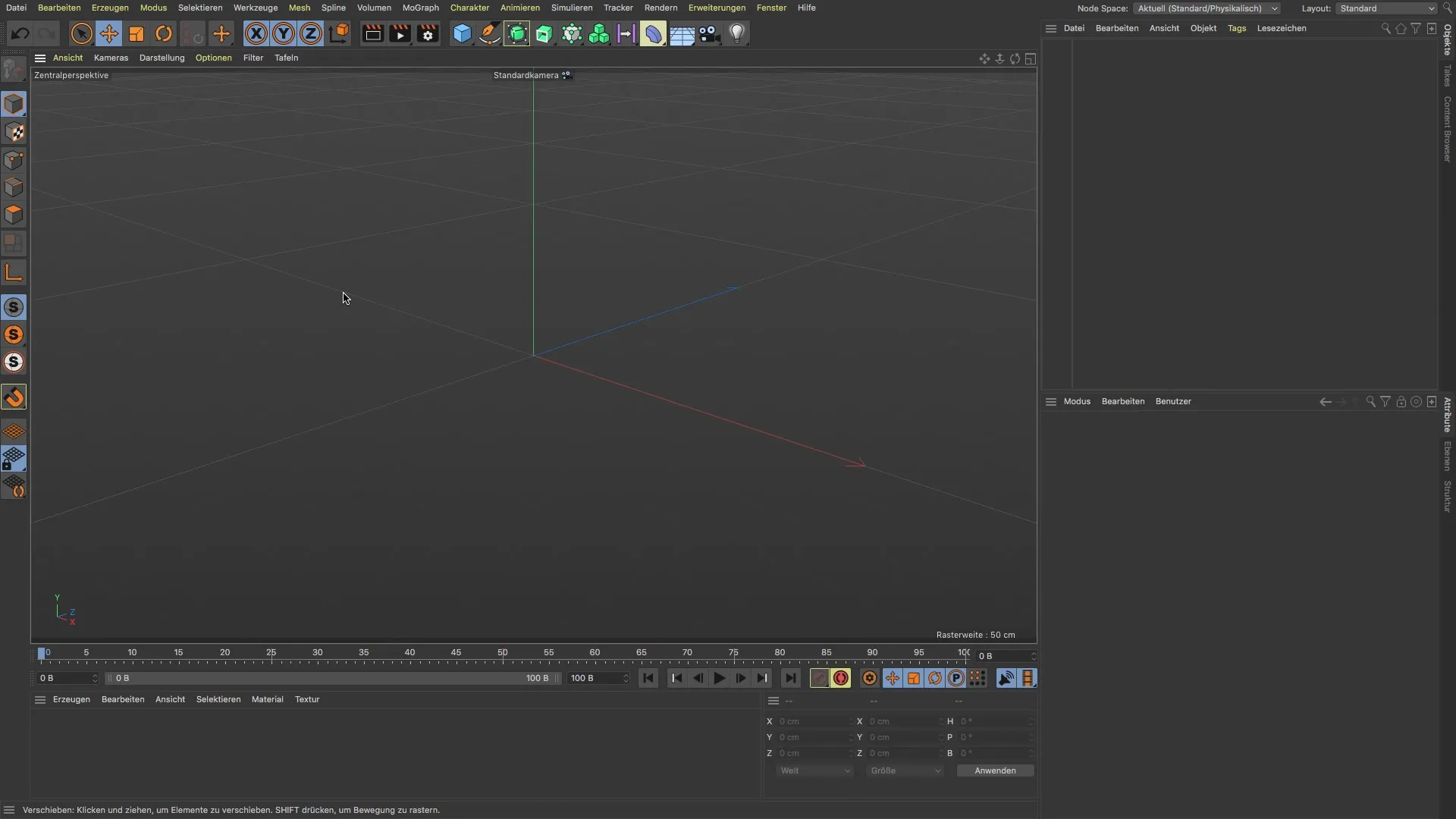Activate the Move tool

click(109, 34)
